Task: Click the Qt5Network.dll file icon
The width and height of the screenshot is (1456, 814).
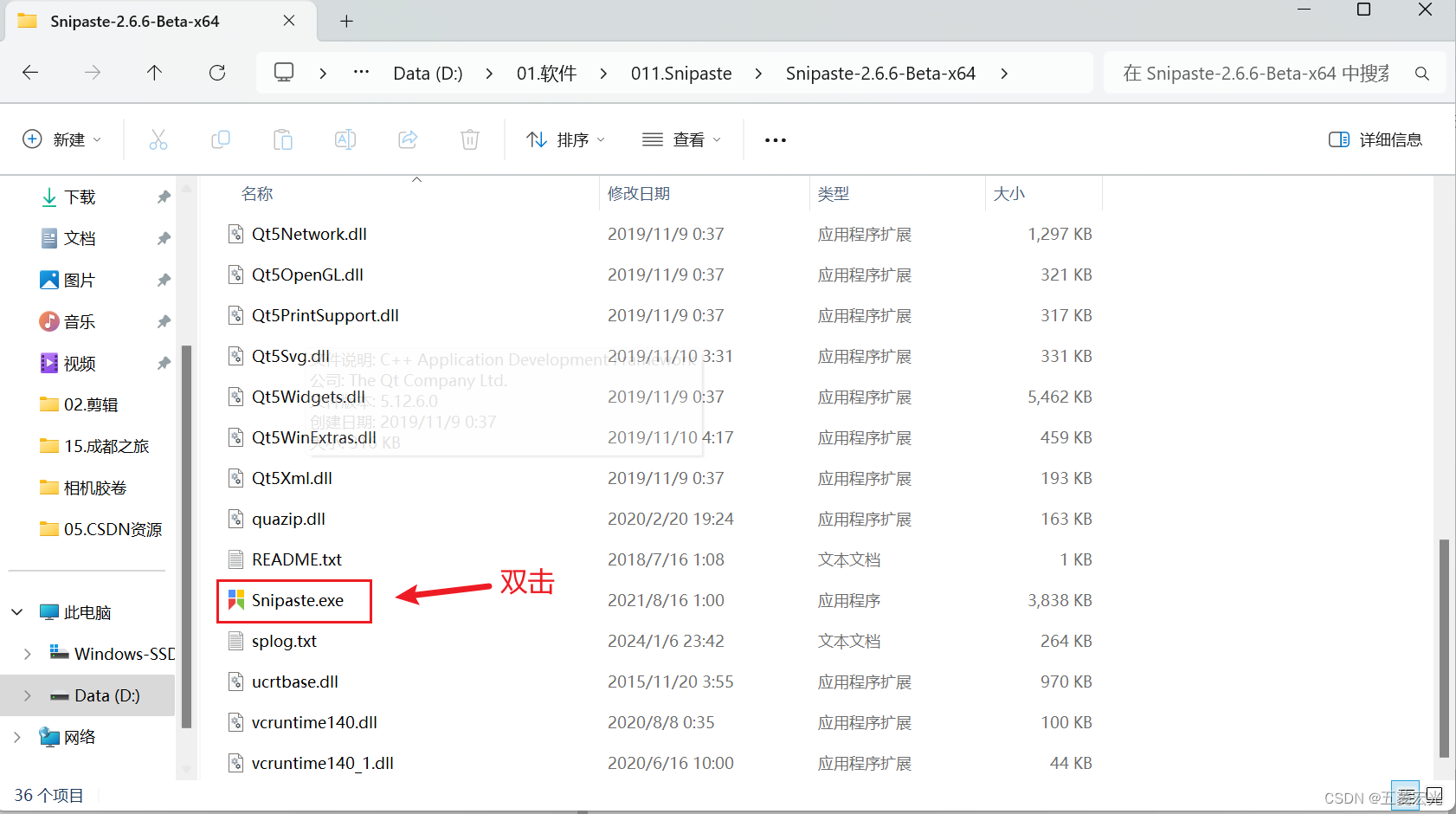Action: pos(235,234)
